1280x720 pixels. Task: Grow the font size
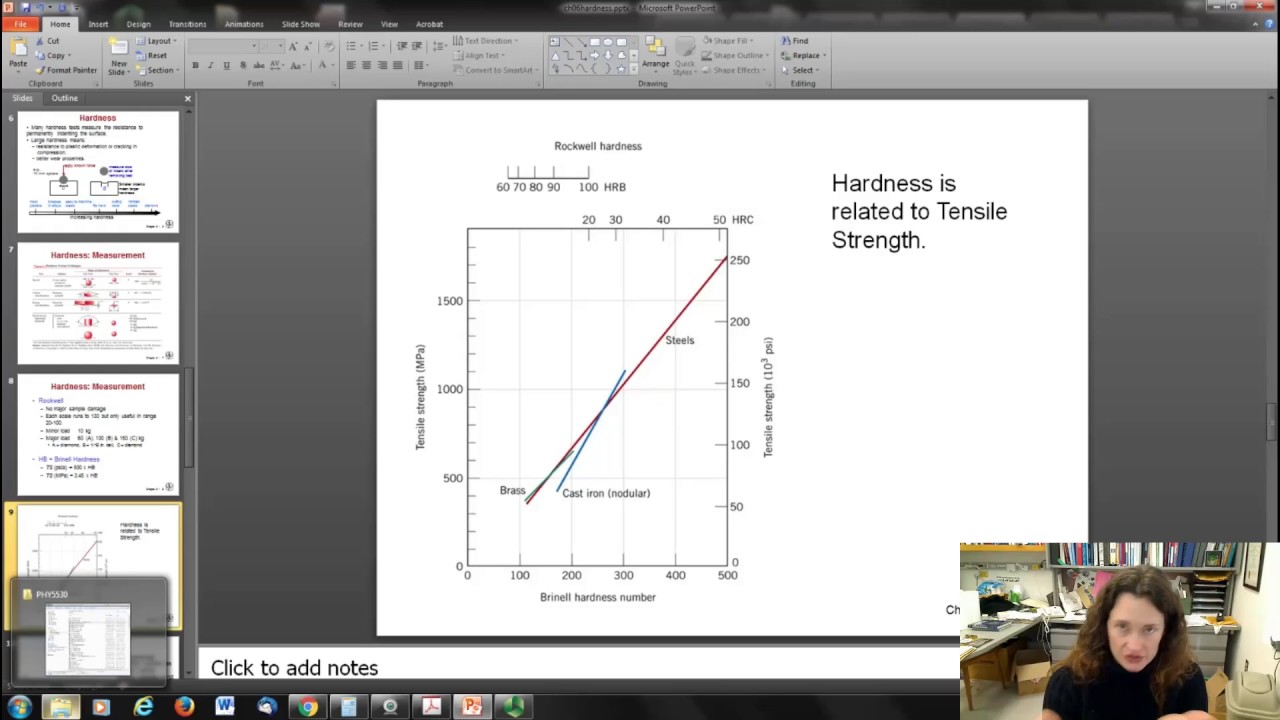[x=293, y=46]
